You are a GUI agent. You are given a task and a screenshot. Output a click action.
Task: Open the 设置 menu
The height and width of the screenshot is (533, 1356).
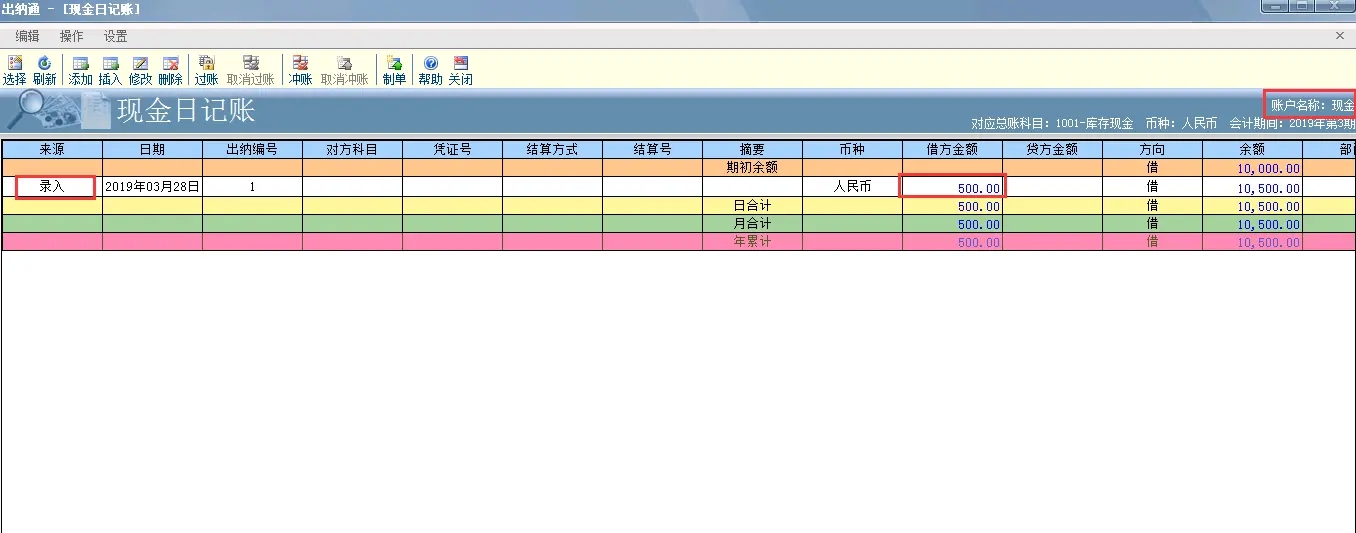(x=115, y=36)
